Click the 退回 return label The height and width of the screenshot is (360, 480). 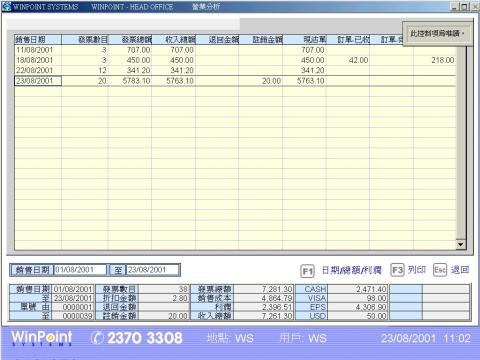460,270
